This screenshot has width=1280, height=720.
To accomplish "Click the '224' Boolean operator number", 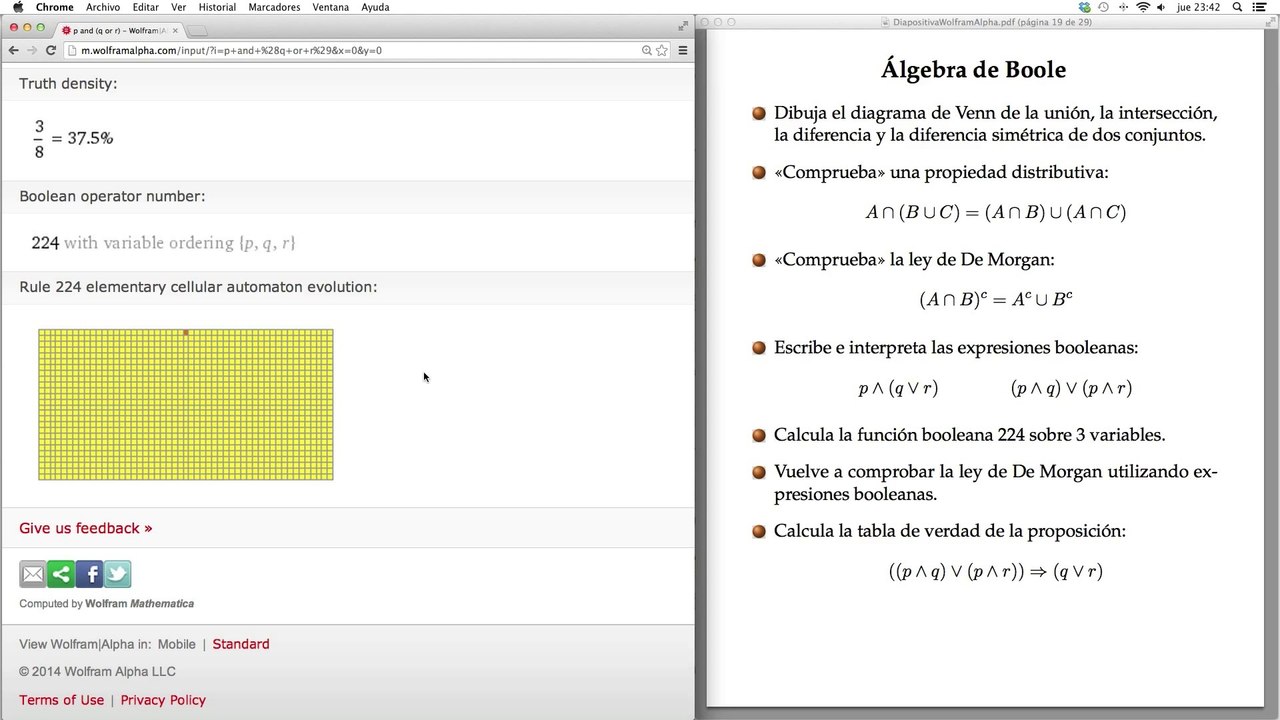I will pos(45,243).
